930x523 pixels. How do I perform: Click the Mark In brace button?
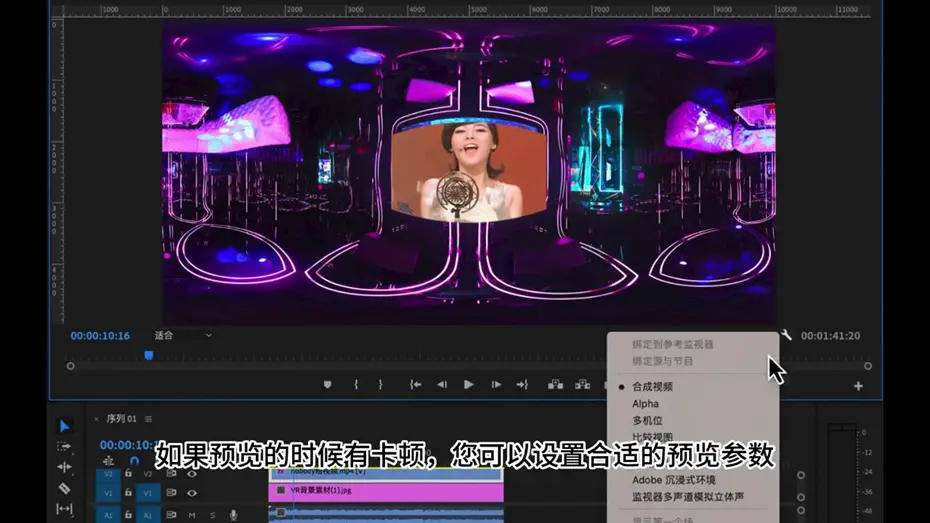(356, 385)
